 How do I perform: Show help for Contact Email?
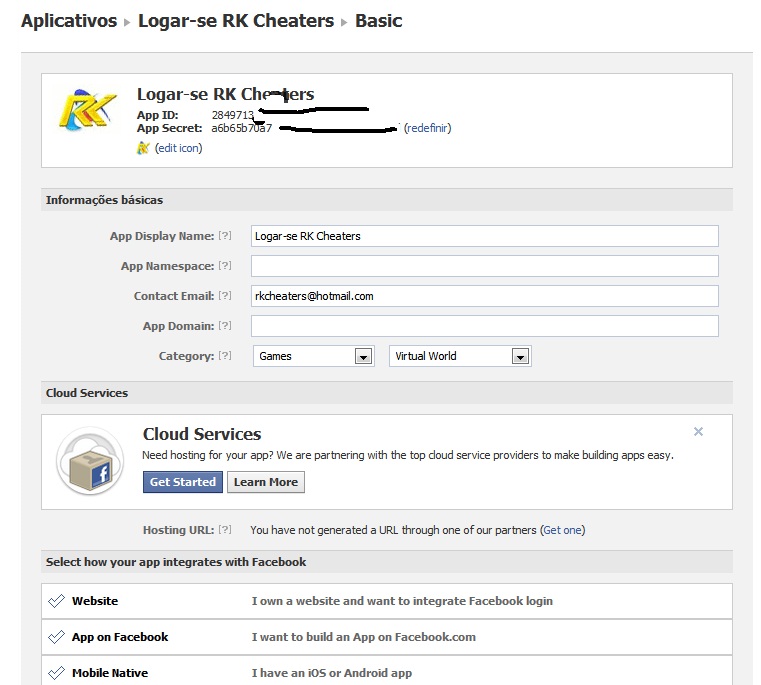[225, 296]
